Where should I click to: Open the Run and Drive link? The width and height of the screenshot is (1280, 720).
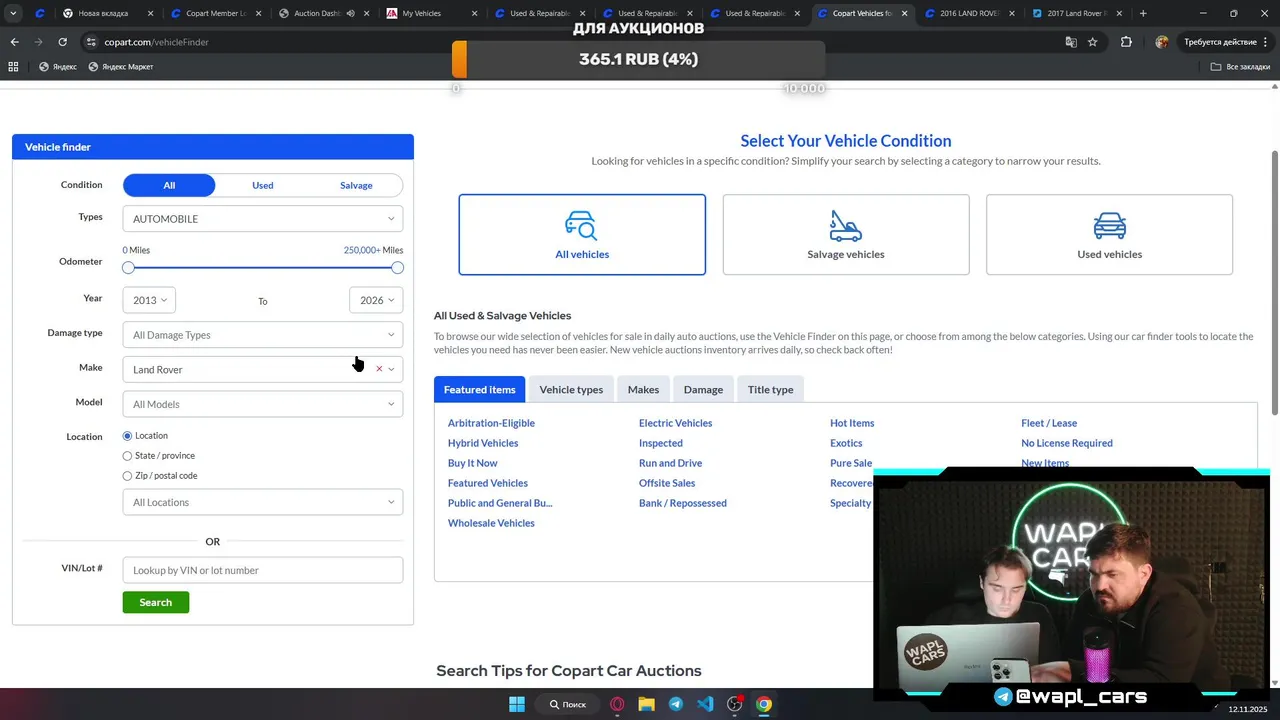[x=670, y=463]
